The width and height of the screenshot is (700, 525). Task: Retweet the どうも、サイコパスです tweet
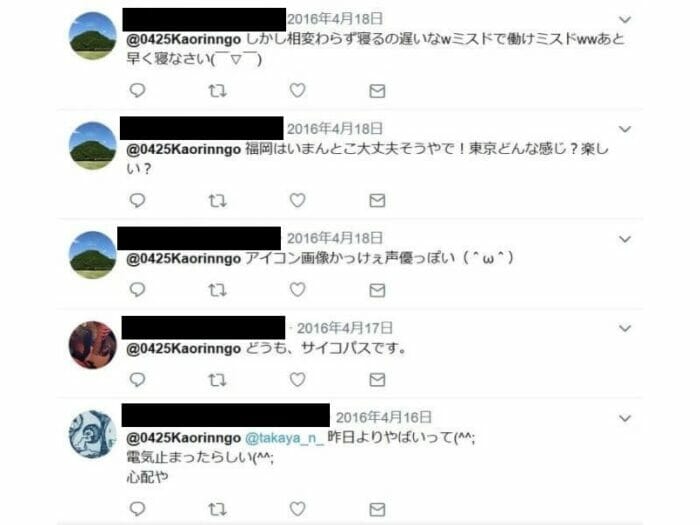217,380
